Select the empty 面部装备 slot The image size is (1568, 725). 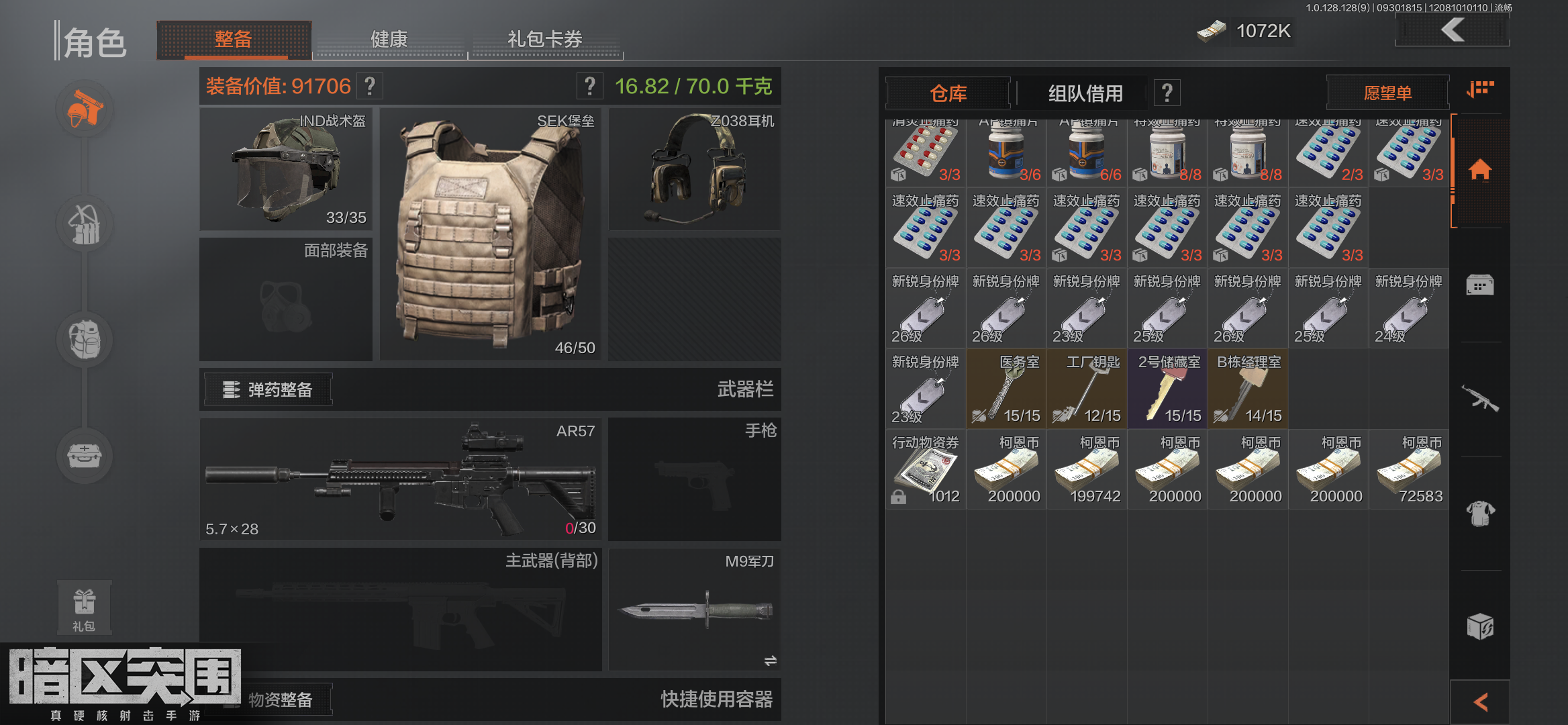286,299
